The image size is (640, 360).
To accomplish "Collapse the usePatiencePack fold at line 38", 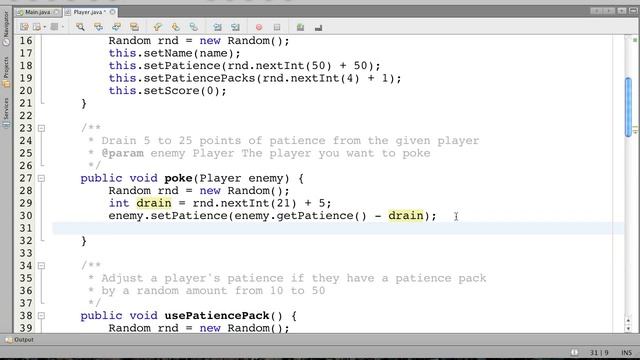I will 41,316.
